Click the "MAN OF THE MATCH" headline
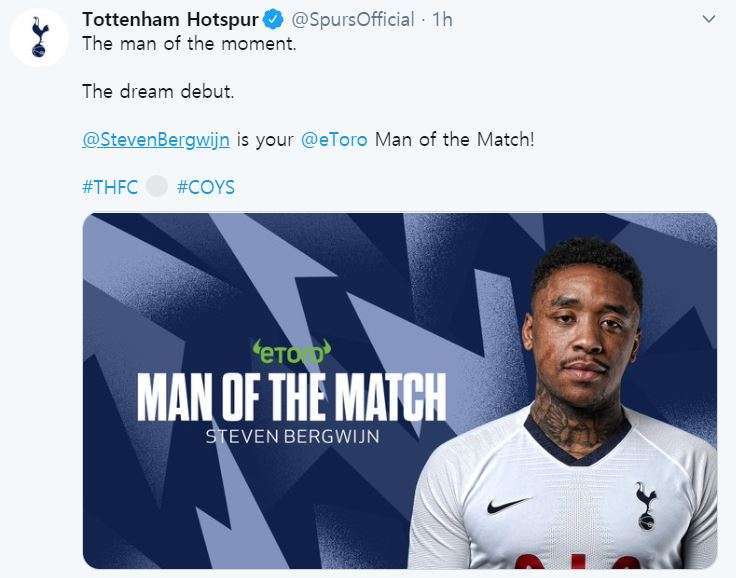 click(291, 396)
